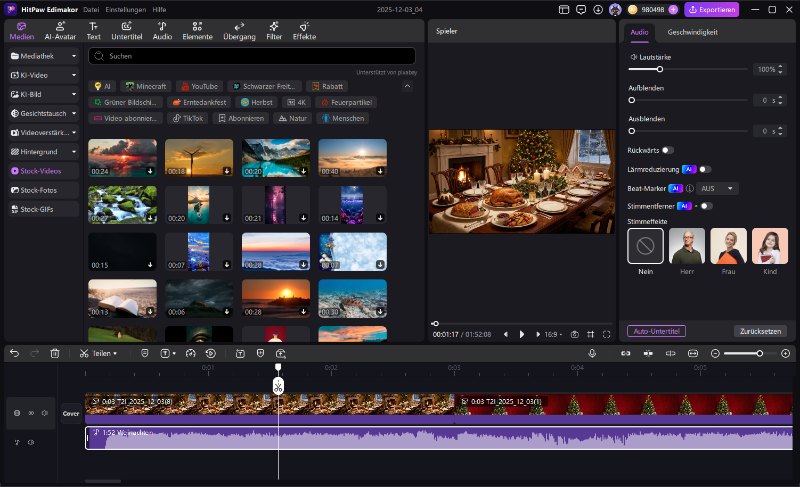The width and height of the screenshot is (800, 487).
Task: Click the delete trash icon in timeline toolbar
Action: [x=55, y=353]
